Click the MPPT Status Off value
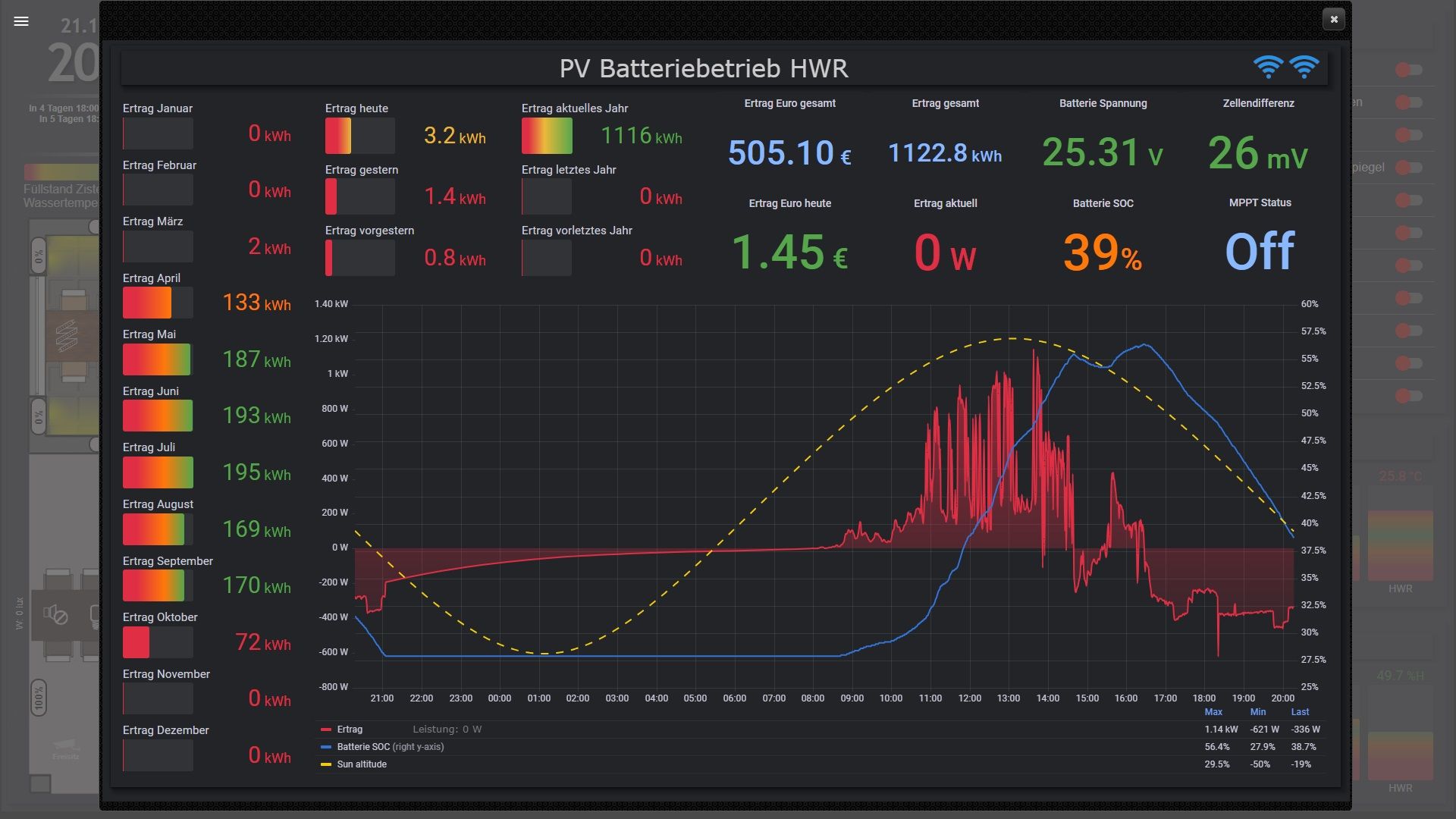This screenshot has height=819, width=1456. [x=1260, y=252]
